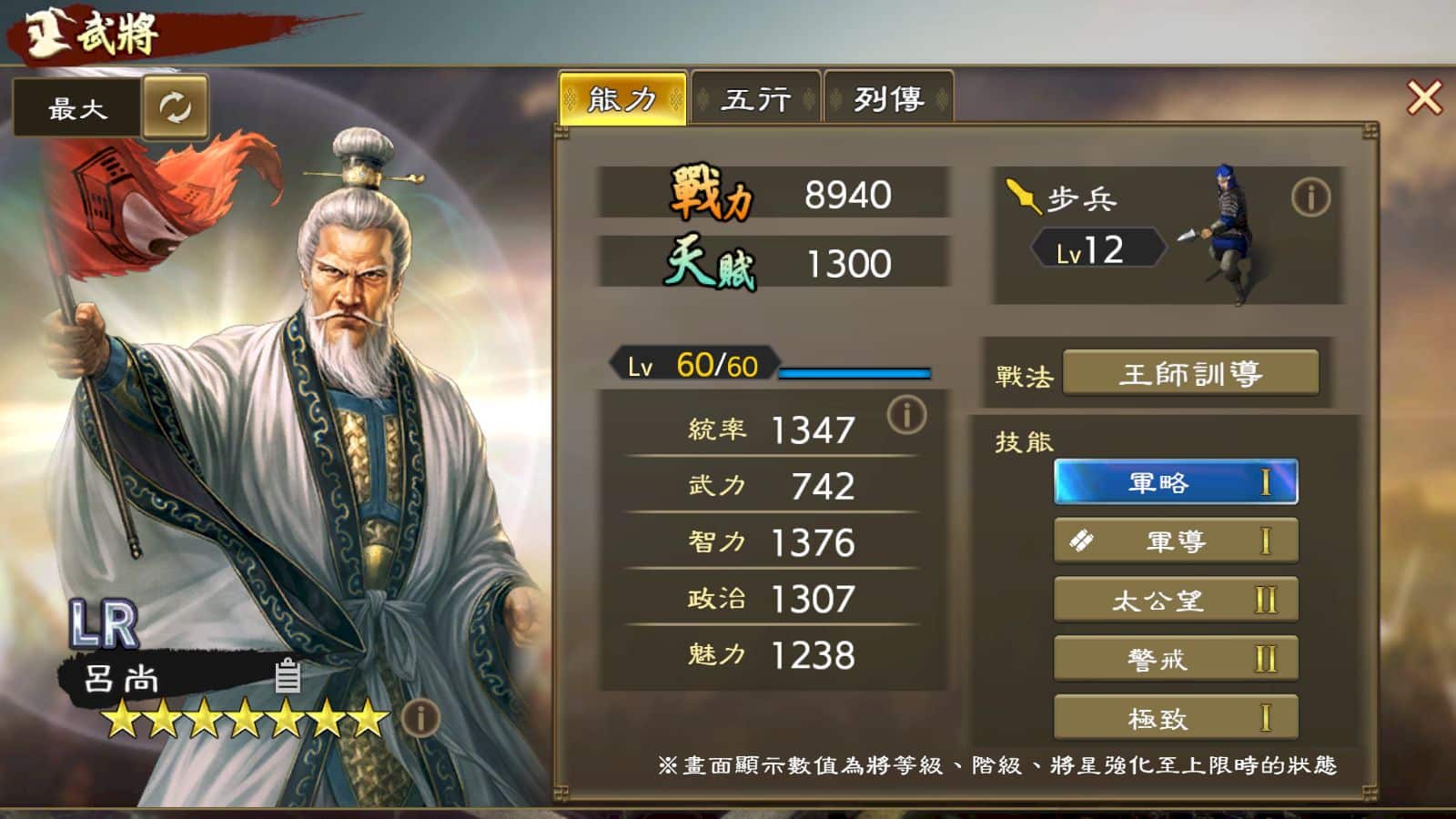Select the 警戒 skill

click(x=1176, y=659)
